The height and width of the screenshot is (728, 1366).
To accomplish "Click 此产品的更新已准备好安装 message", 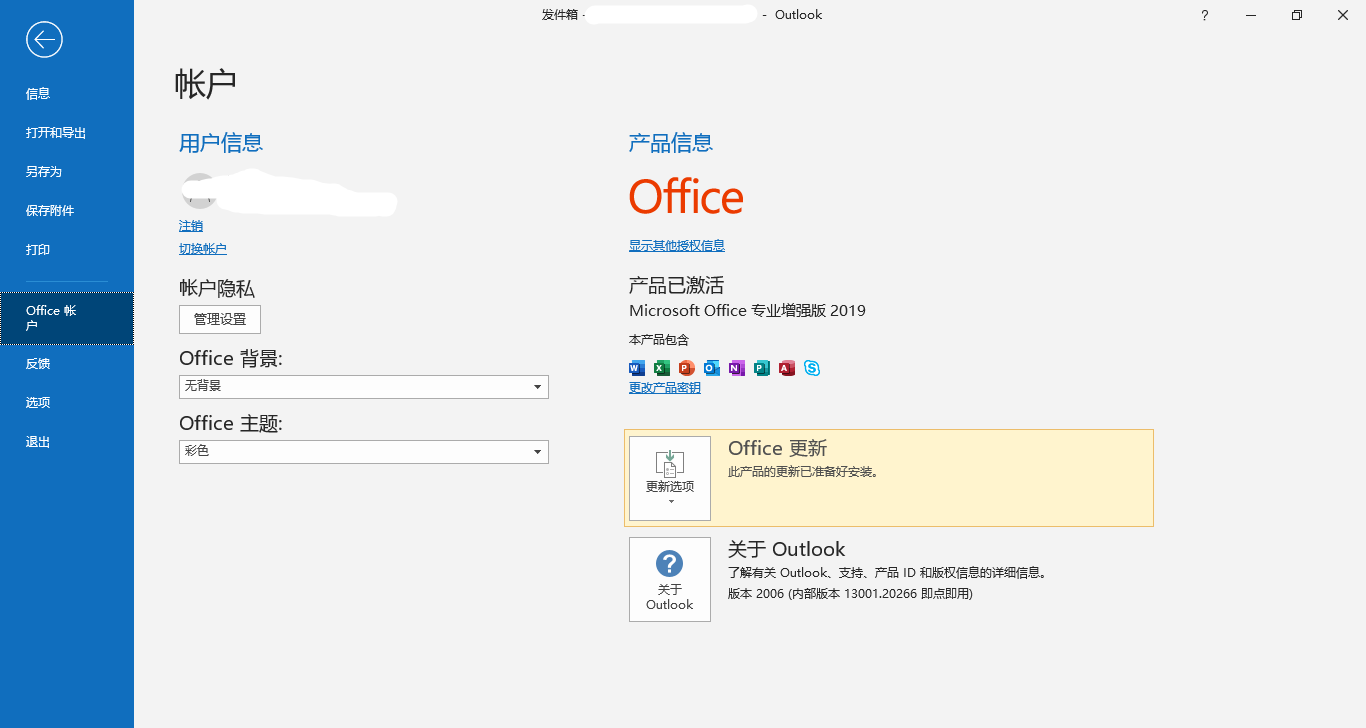I will click(x=804, y=472).
